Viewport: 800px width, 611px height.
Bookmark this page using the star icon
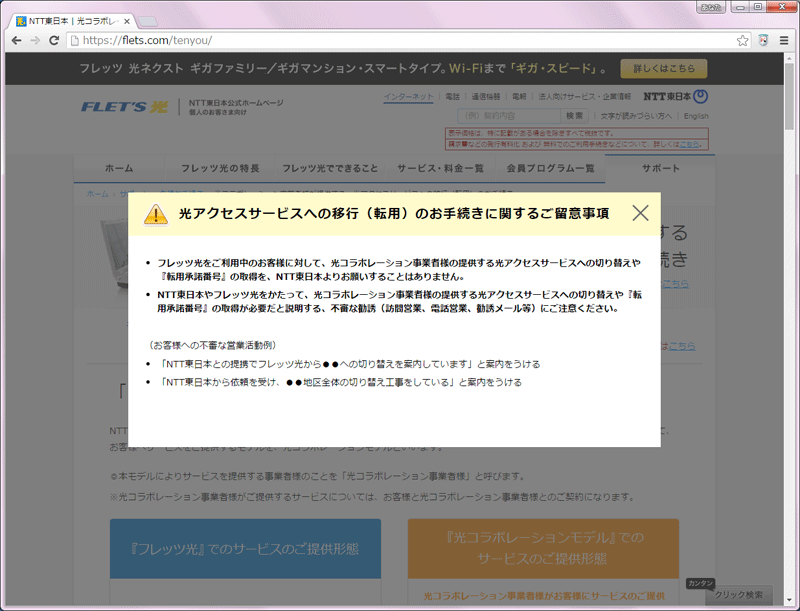point(741,41)
